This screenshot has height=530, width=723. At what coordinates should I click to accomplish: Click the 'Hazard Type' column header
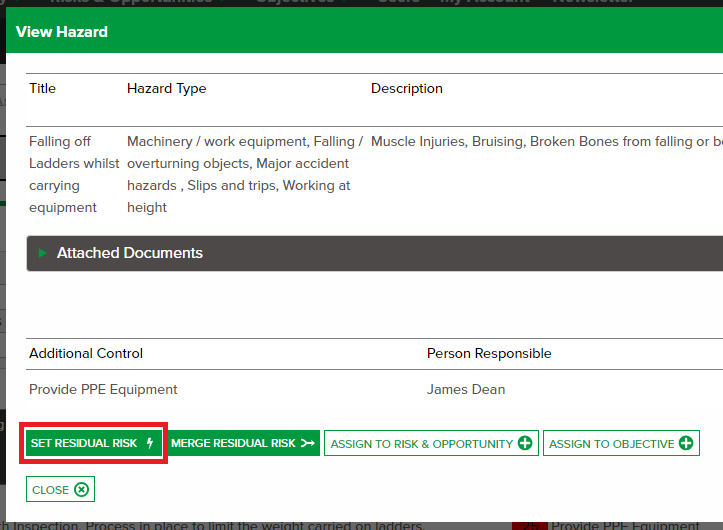click(167, 88)
